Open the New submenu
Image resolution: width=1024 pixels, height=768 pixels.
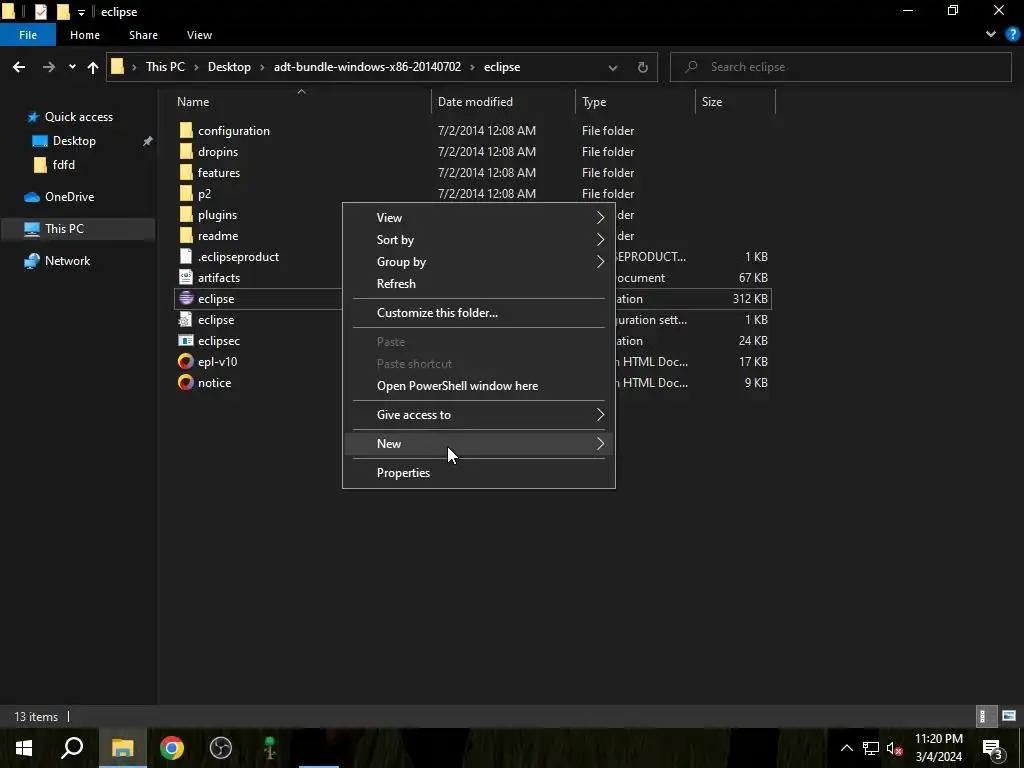tap(479, 443)
